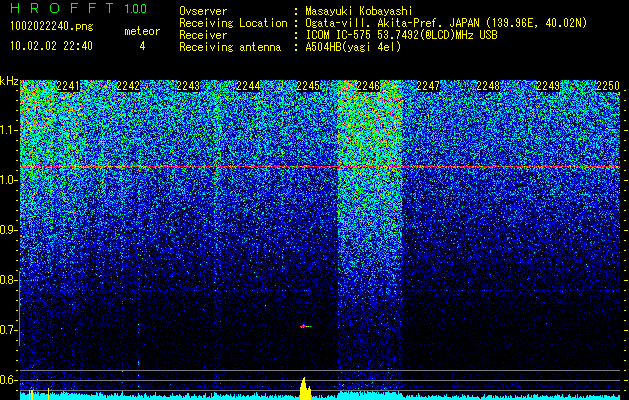Click the yellow signal peak at 2245
The image size is (629, 400).
pos(305,388)
